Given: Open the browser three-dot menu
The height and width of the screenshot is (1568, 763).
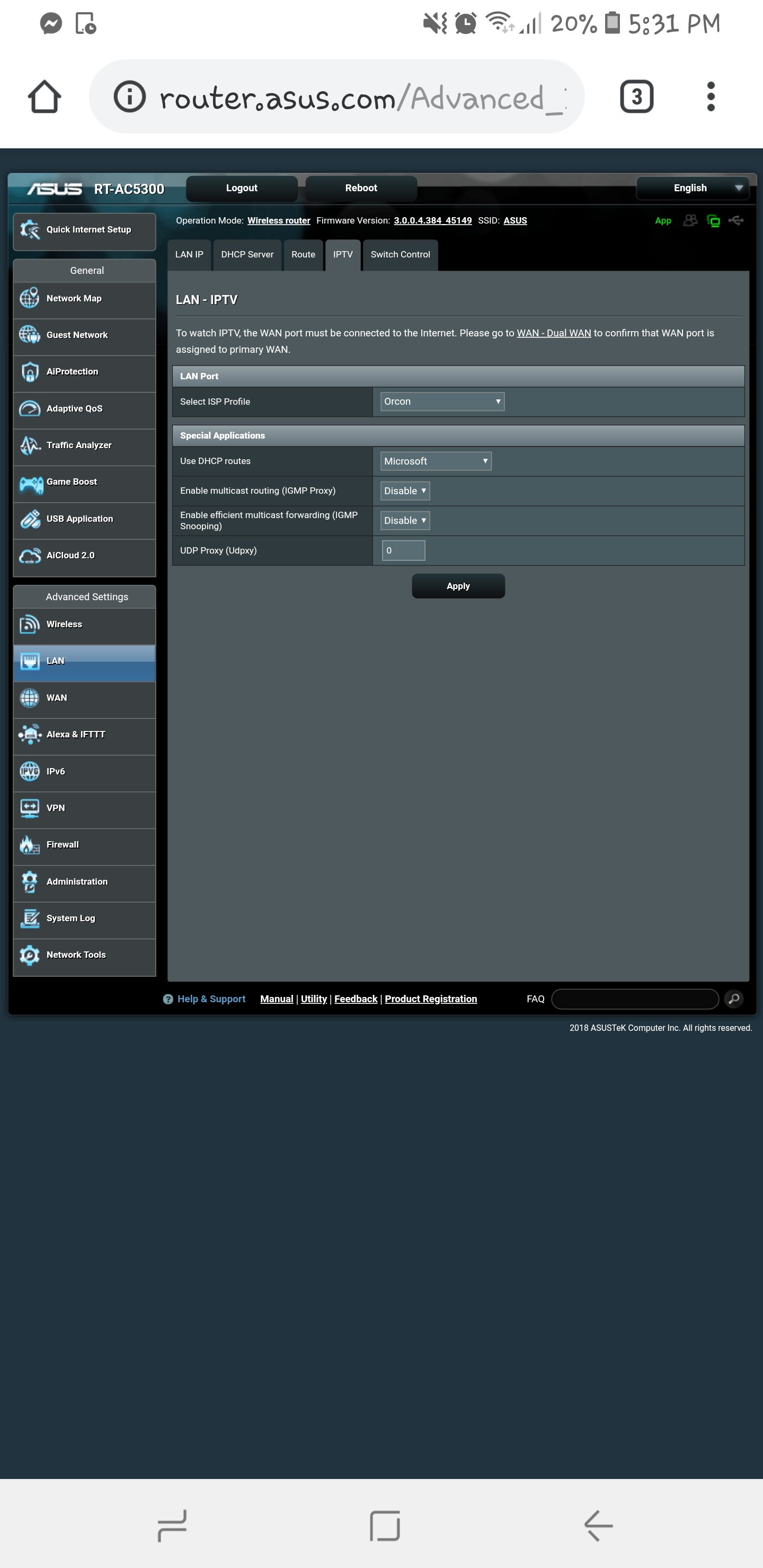Looking at the screenshot, I should tap(711, 96).
